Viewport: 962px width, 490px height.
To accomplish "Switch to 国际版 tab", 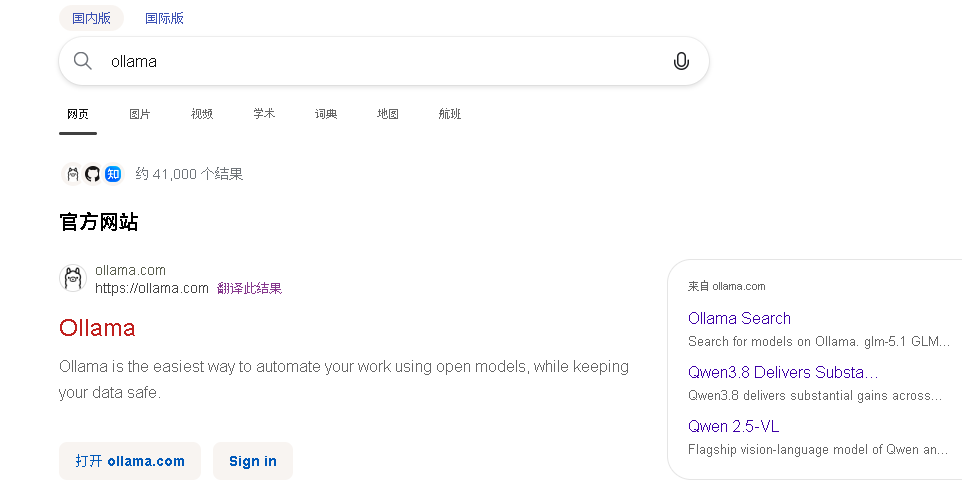I will (x=164, y=18).
